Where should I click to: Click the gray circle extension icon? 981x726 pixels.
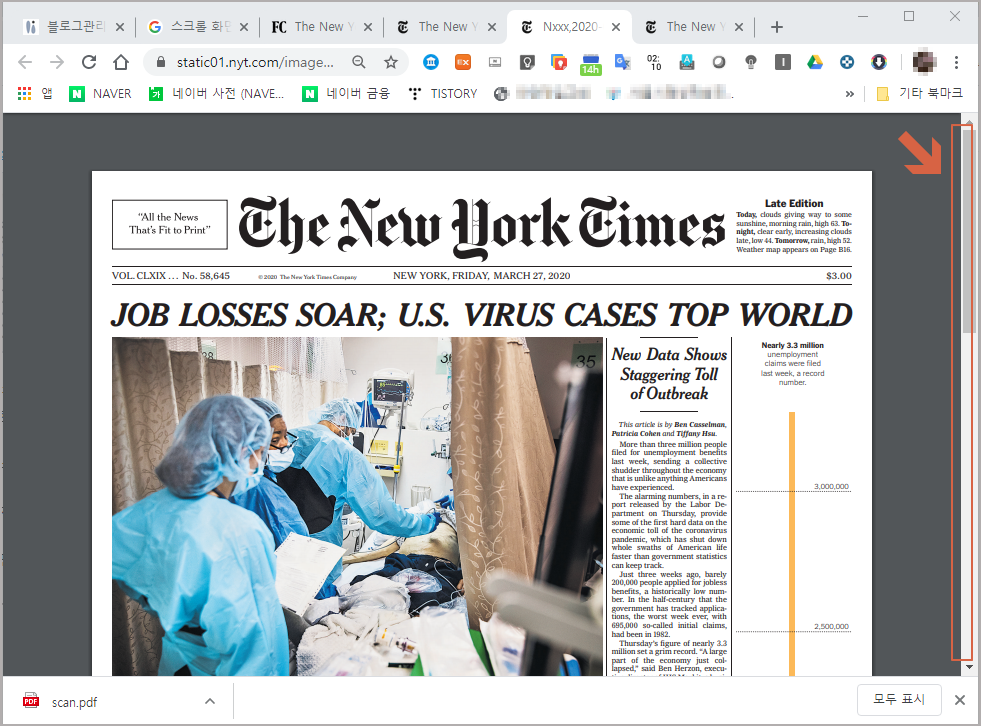tap(719, 62)
